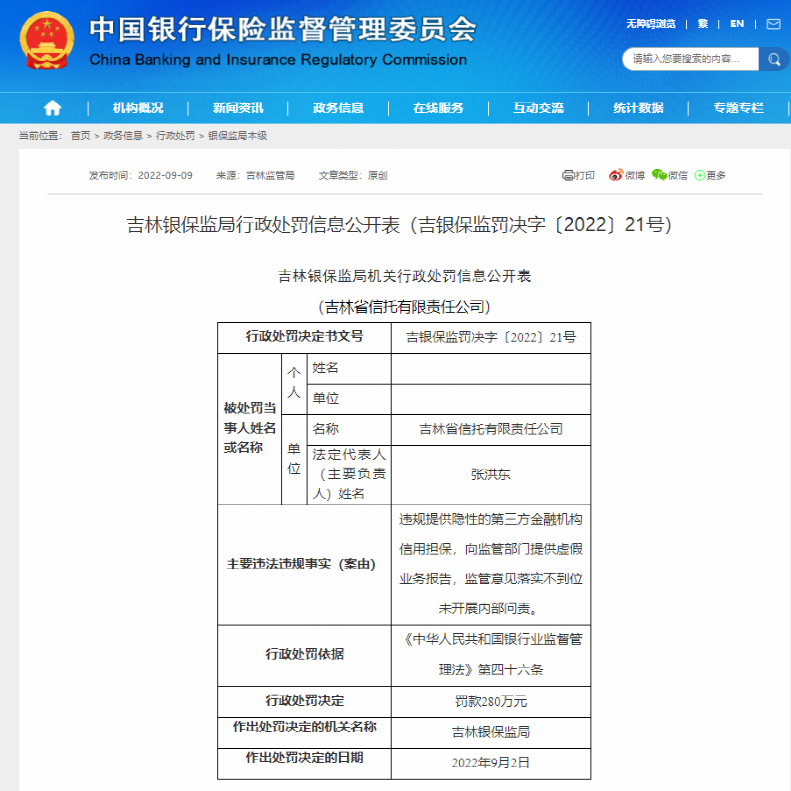791x791 pixels.
Task: Switch to Traditional Chinese (繁)
Action: 703,23
